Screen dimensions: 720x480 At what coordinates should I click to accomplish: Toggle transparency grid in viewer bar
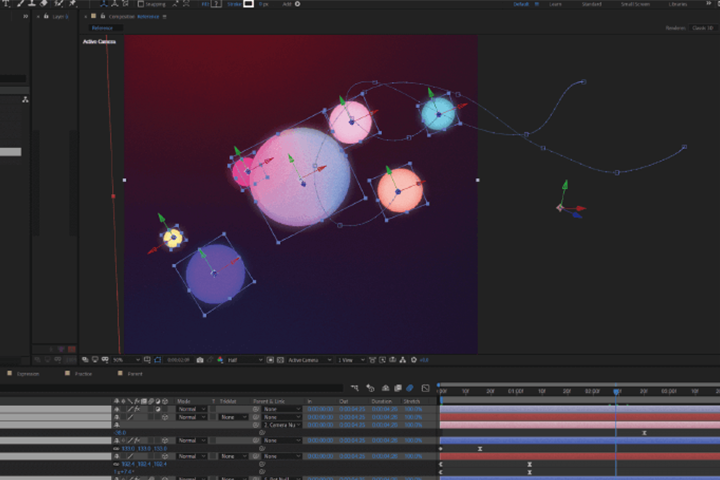(281, 360)
